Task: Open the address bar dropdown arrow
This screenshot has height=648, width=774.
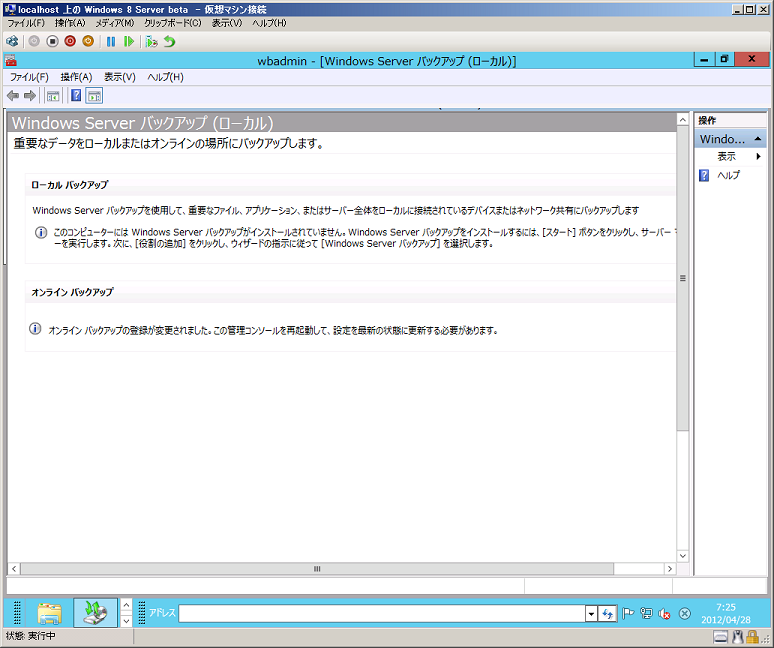Action: [x=591, y=613]
